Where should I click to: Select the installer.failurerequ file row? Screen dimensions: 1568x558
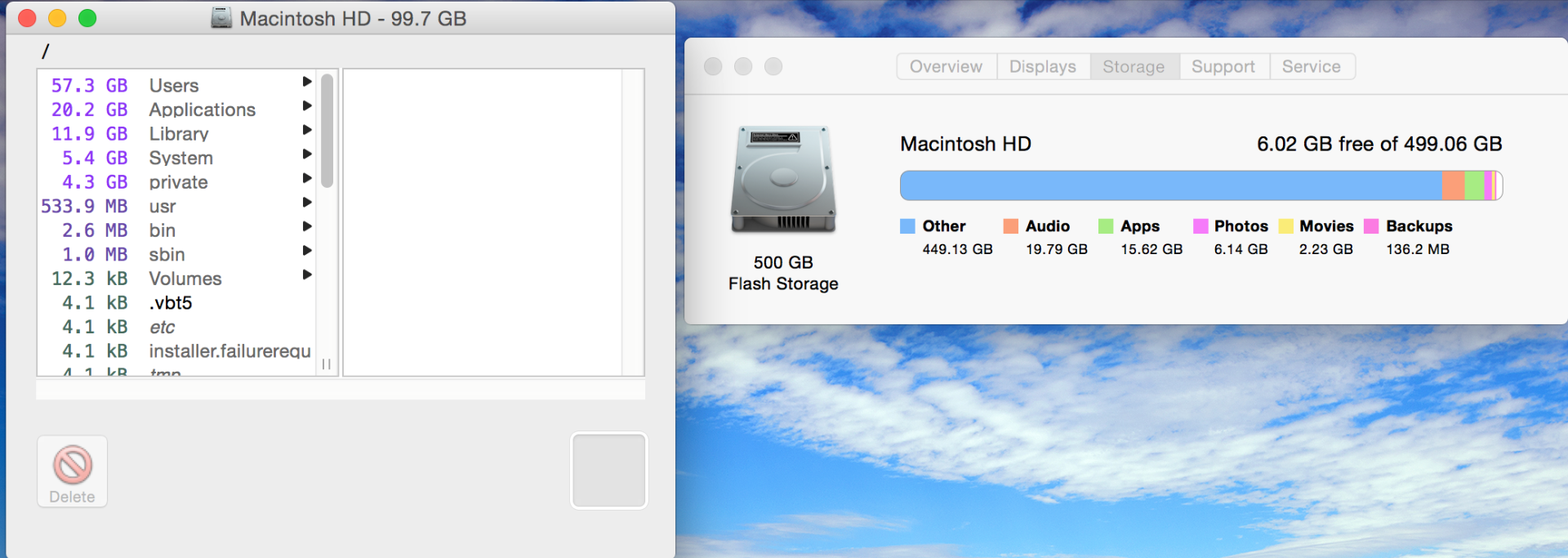click(x=176, y=351)
